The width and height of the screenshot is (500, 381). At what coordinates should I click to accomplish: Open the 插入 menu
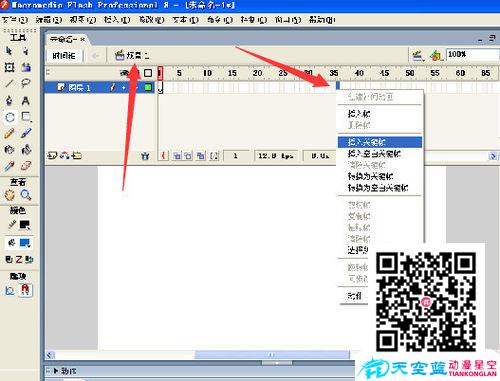point(117,20)
